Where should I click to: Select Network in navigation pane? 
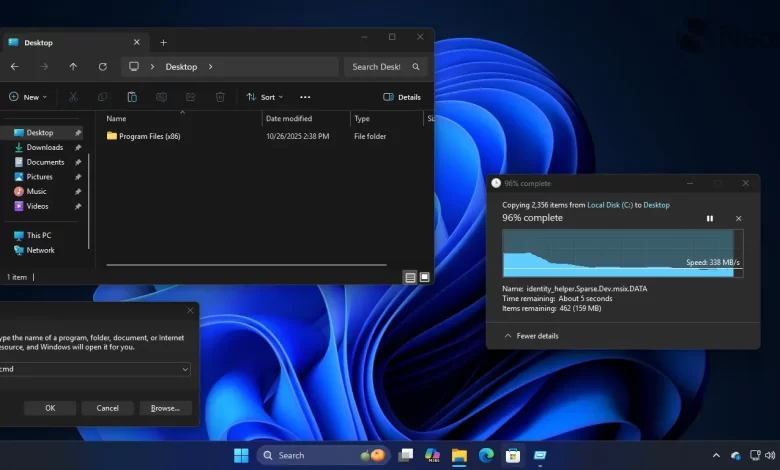click(x=41, y=250)
